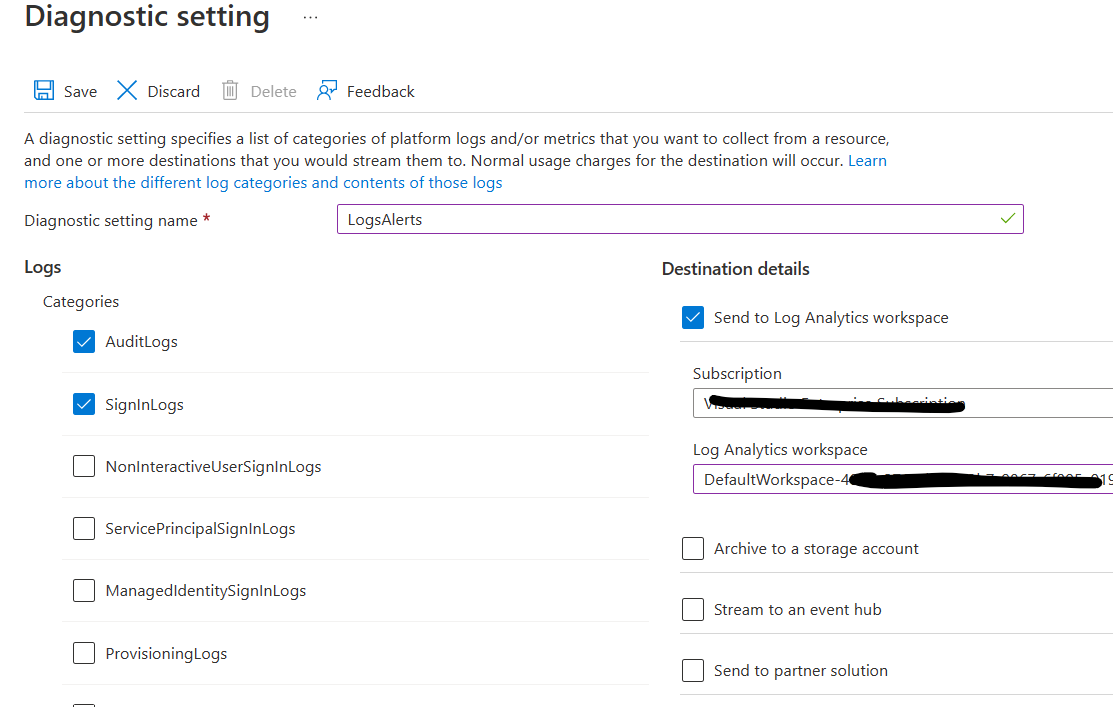The height and width of the screenshot is (707, 1113).
Task: Check the ServicePrincipalSignInLogs category
Action: click(x=84, y=528)
